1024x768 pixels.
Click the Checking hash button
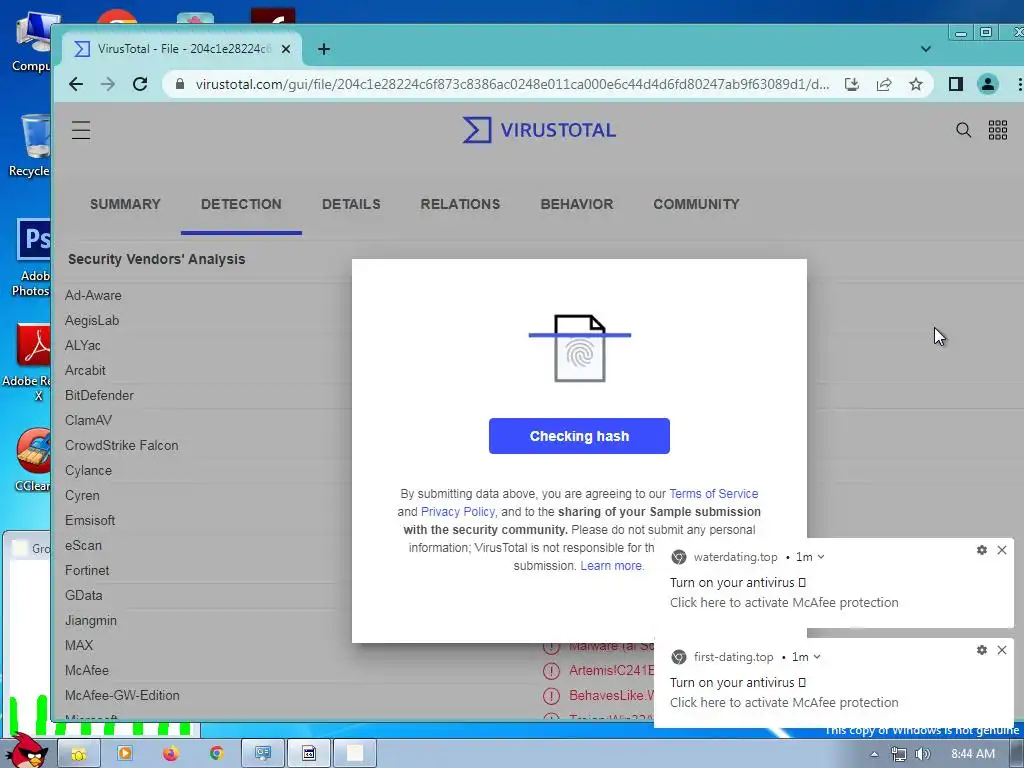point(579,436)
